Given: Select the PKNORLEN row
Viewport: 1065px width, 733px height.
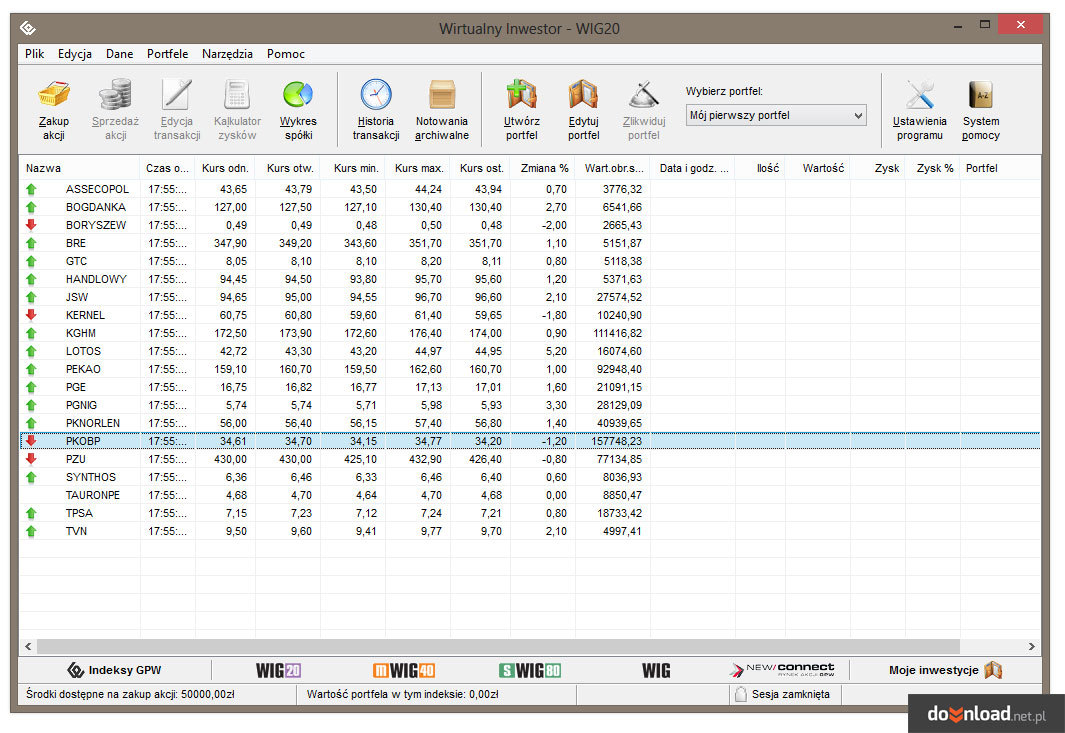Looking at the screenshot, I should [x=530, y=423].
